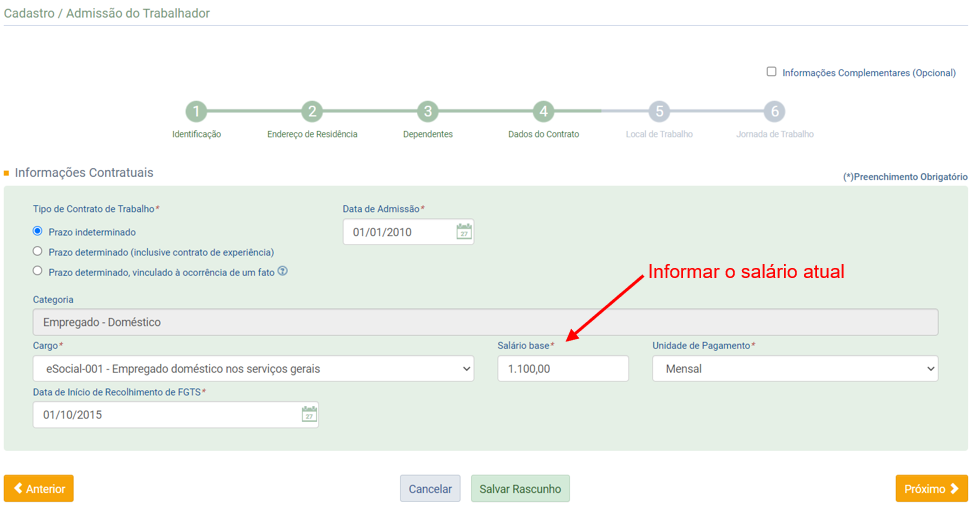The height and width of the screenshot is (505, 979).
Task: Click the help icon beside ocorrência de um fato
Action: [x=282, y=271]
